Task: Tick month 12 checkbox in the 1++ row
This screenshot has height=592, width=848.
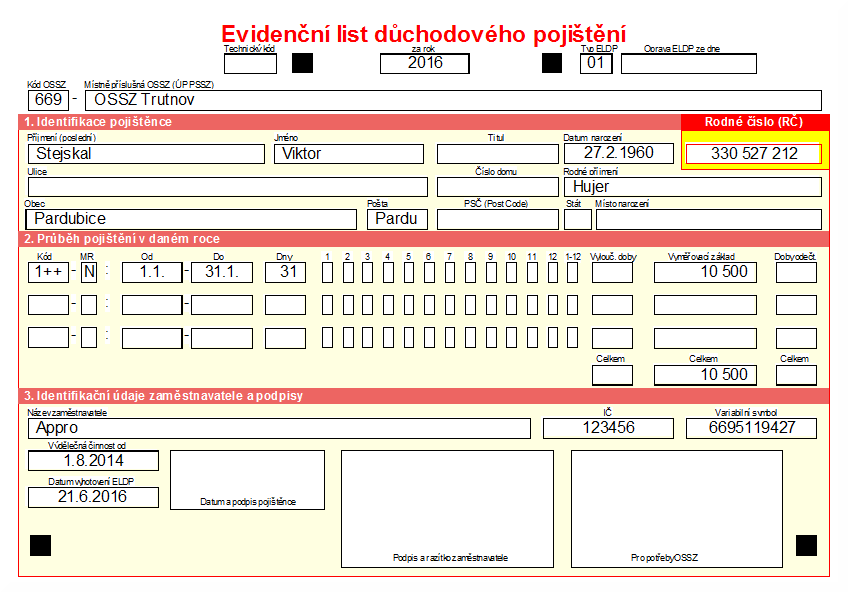Action: pos(553,272)
